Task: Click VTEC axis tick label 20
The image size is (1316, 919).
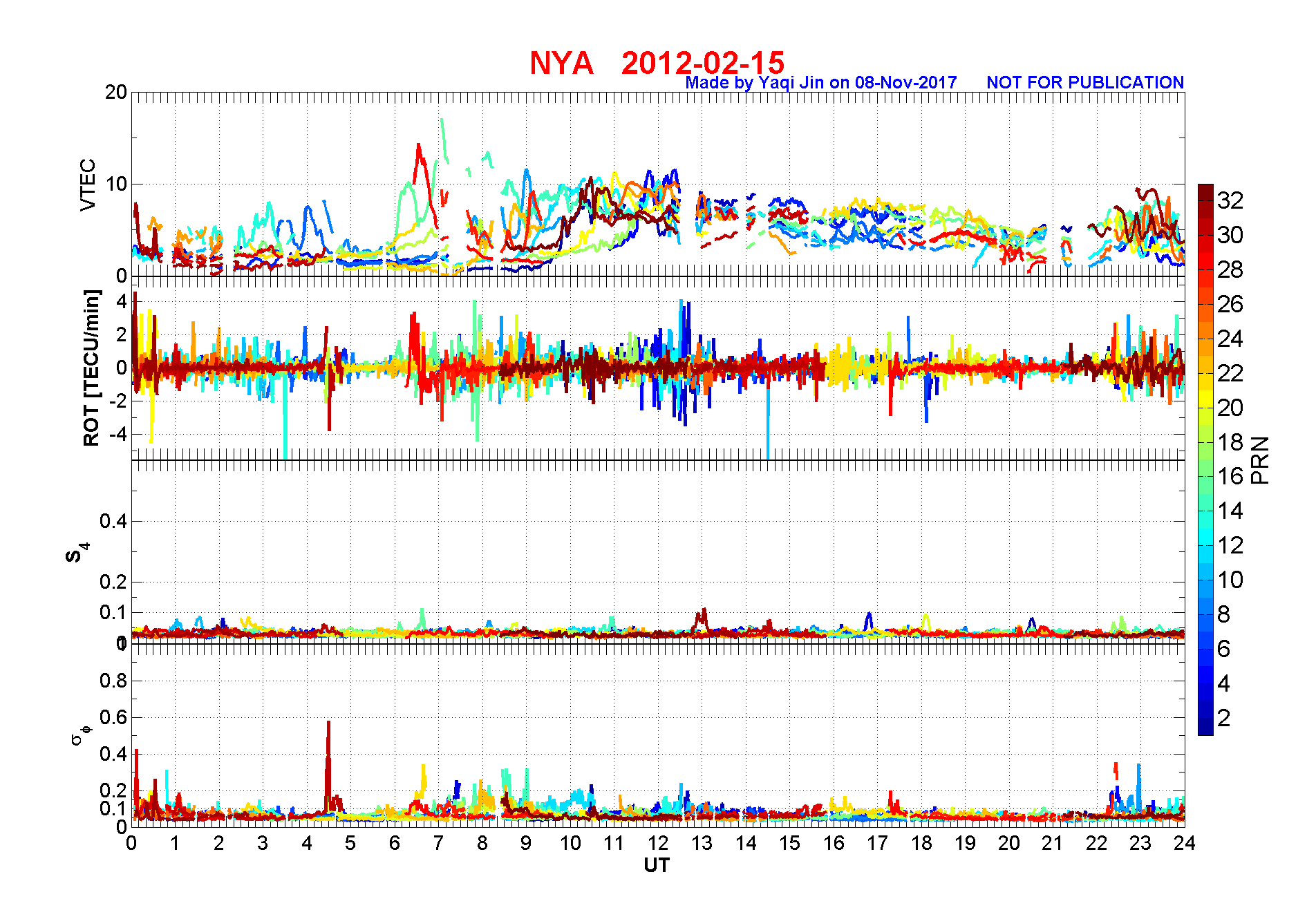Action: coord(116,92)
